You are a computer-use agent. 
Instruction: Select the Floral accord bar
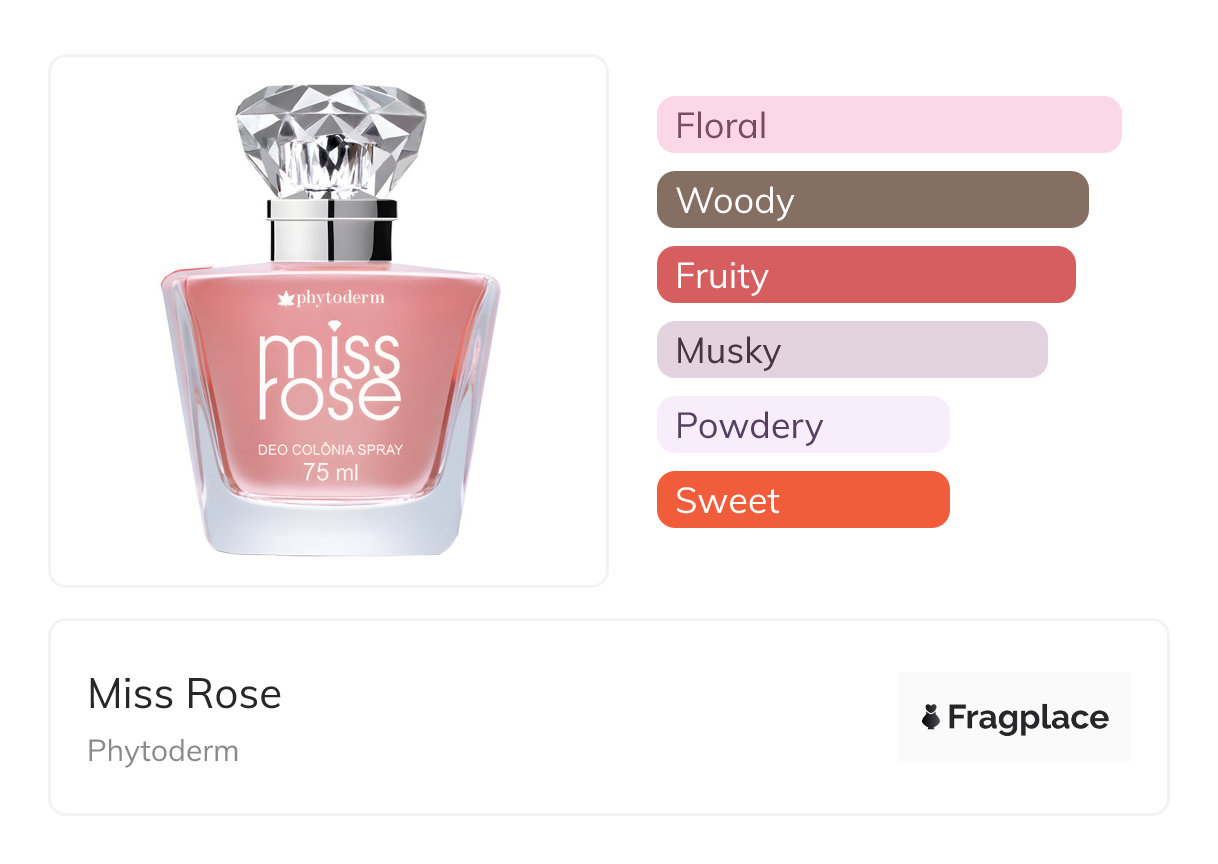pyautogui.click(x=888, y=125)
